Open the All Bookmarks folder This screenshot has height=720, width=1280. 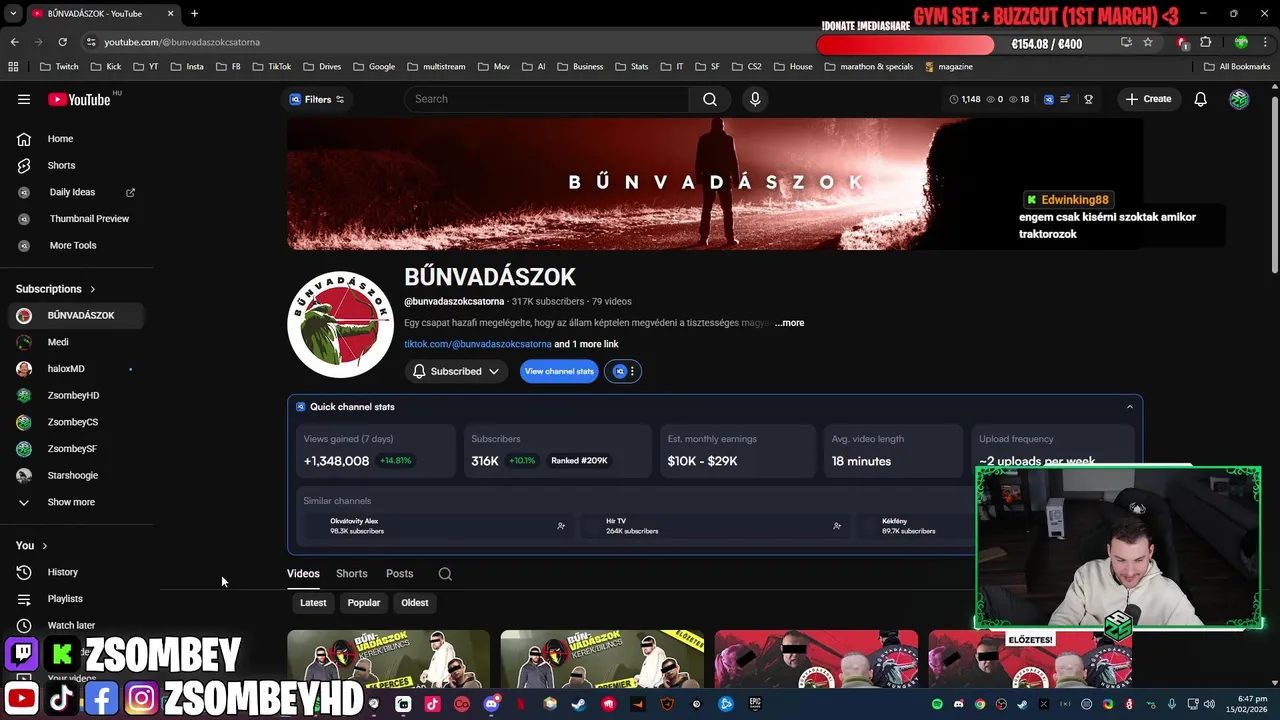(1237, 67)
